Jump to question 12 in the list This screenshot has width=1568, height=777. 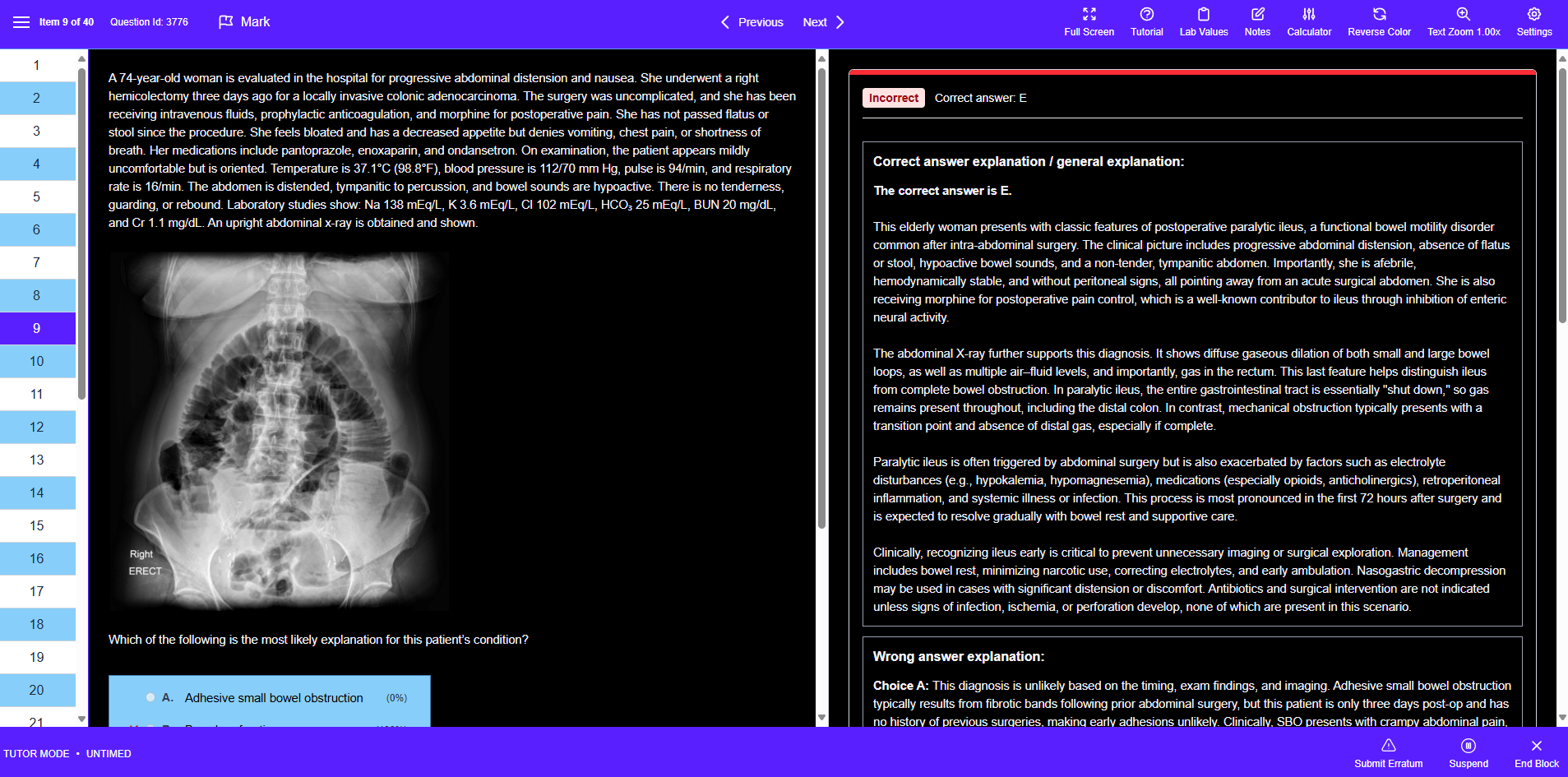[x=38, y=427]
